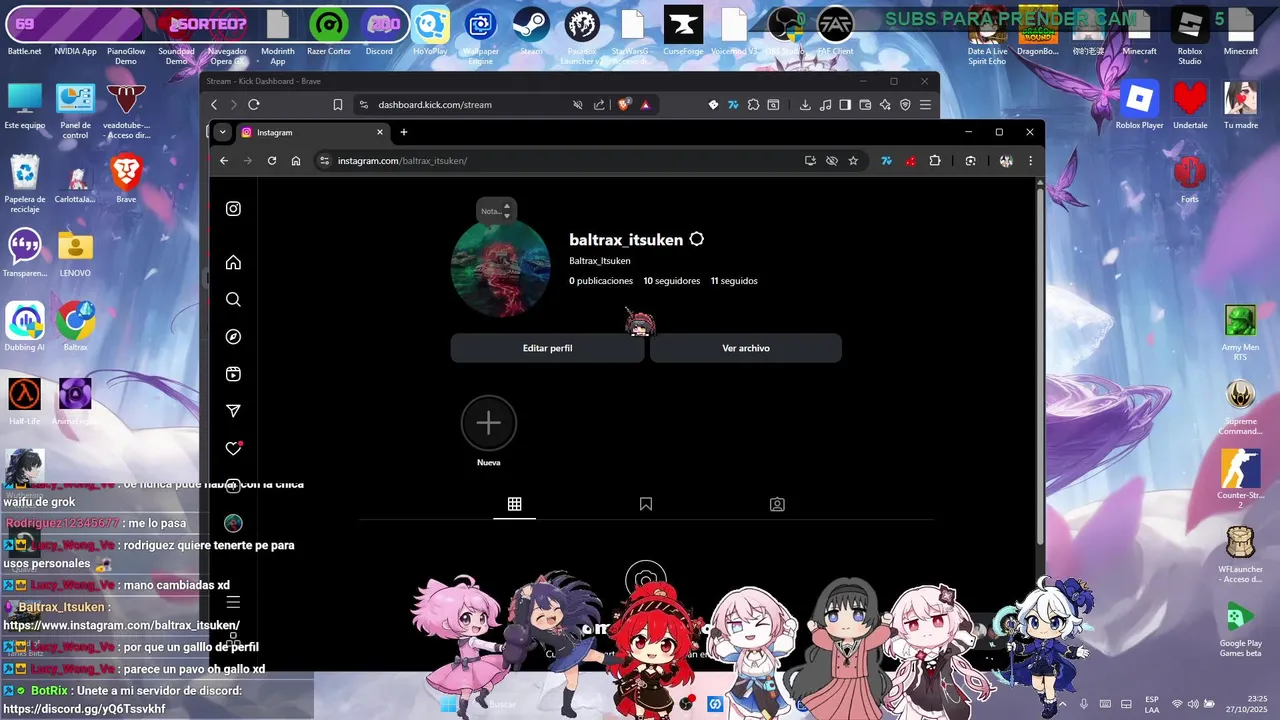Viewport: 1280px width, 720px height.
Task: Click Home button in Instagram browser toolbar
Action: click(x=296, y=160)
